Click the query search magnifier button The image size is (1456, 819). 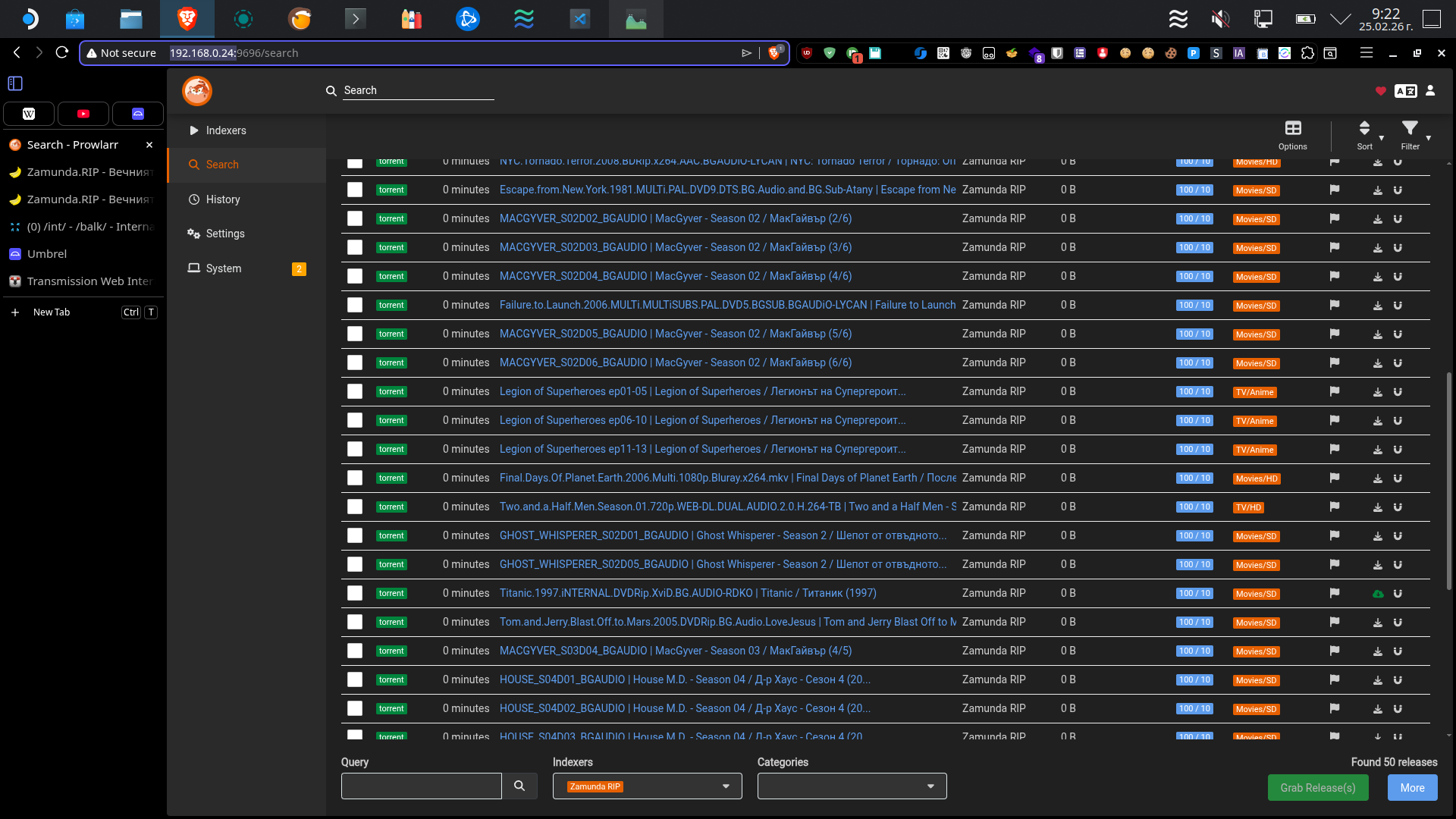point(519,786)
